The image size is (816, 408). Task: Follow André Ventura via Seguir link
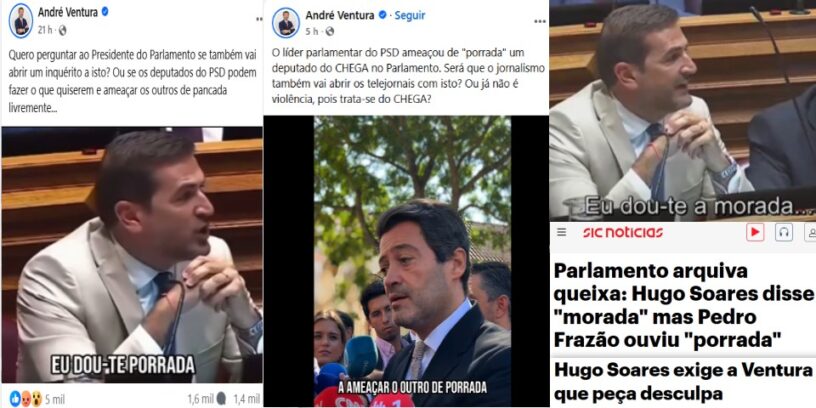(x=410, y=16)
